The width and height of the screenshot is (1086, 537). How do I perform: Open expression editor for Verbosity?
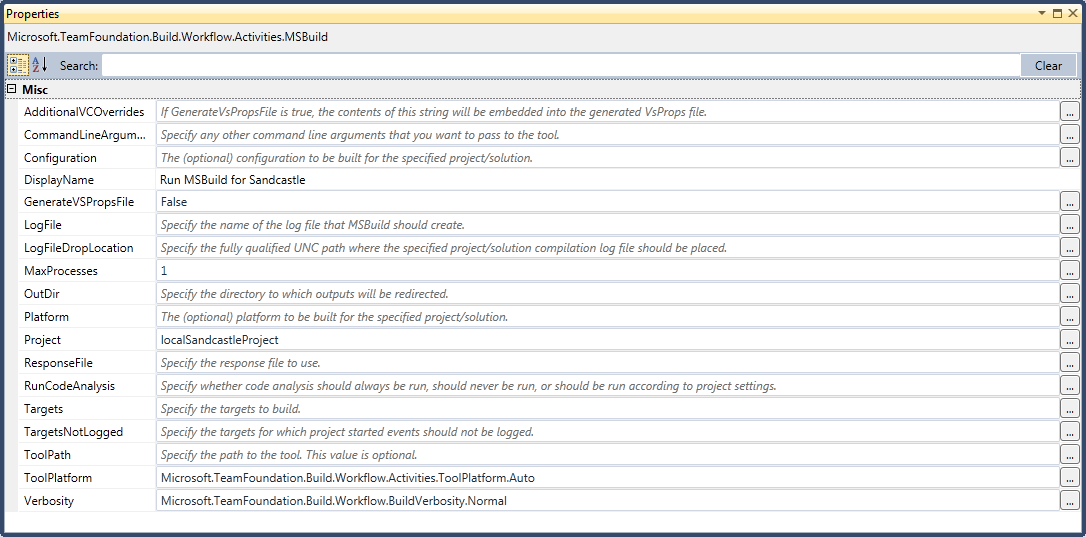pyautogui.click(x=1069, y=500)
